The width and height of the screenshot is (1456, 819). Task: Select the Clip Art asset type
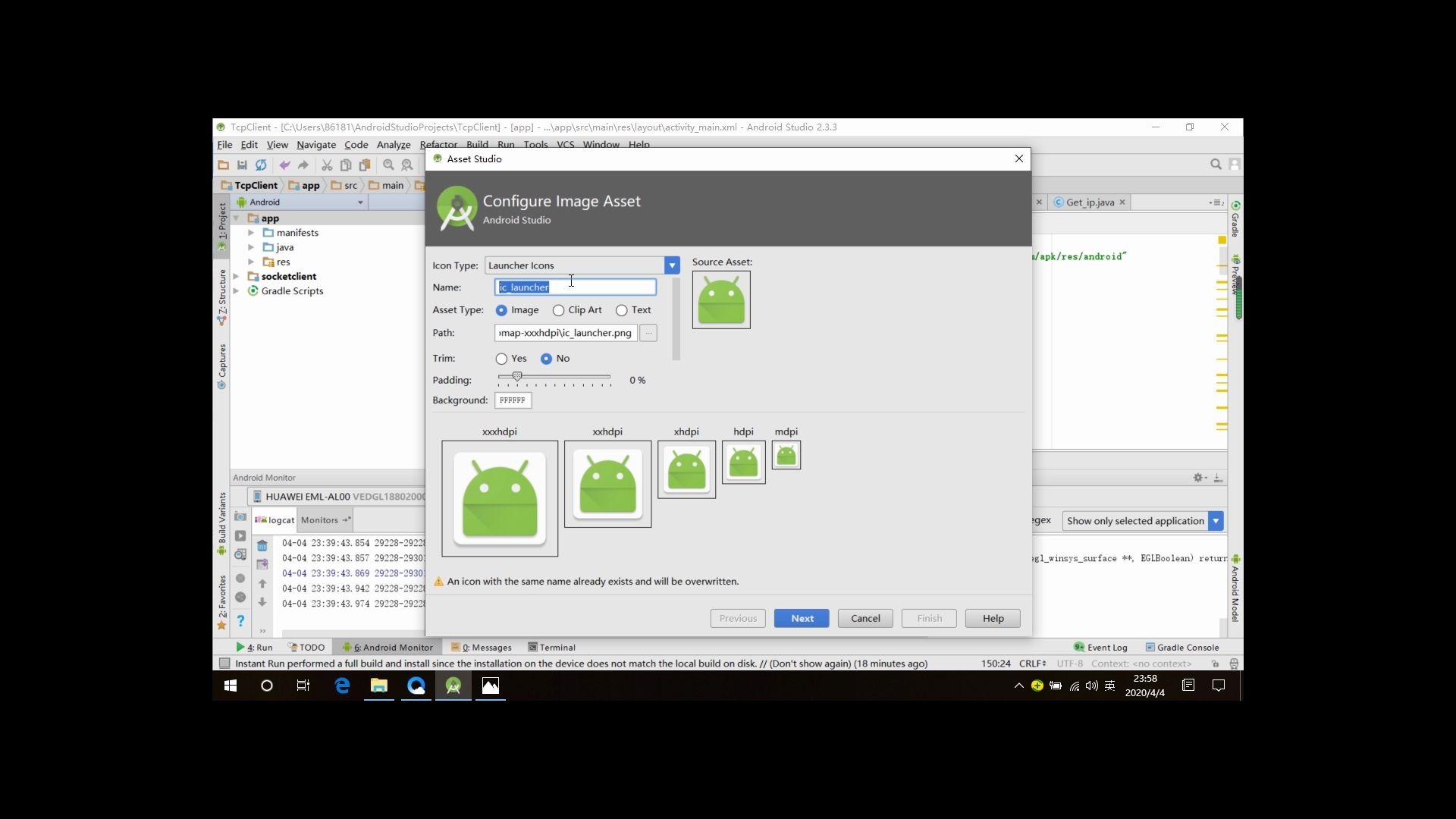[559, 310]
